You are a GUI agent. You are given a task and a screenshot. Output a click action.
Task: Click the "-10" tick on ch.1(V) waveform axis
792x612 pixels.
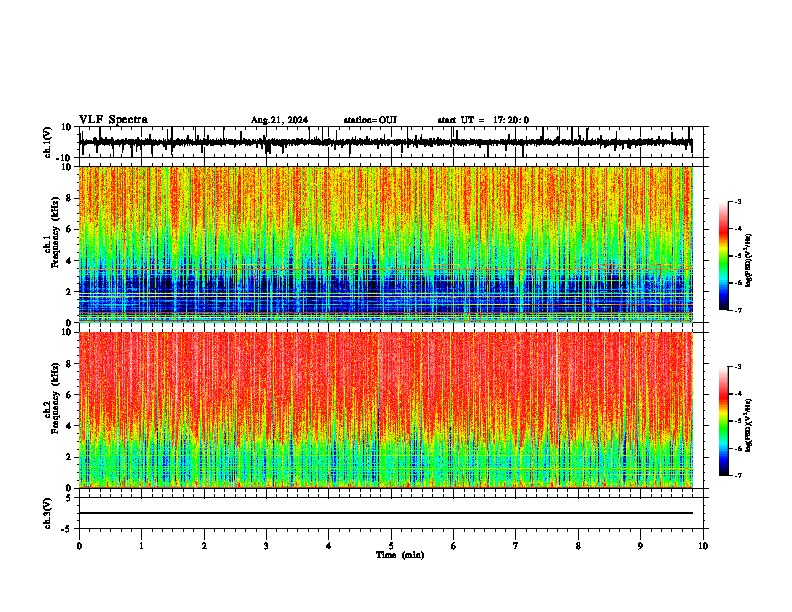click(64, 158)
